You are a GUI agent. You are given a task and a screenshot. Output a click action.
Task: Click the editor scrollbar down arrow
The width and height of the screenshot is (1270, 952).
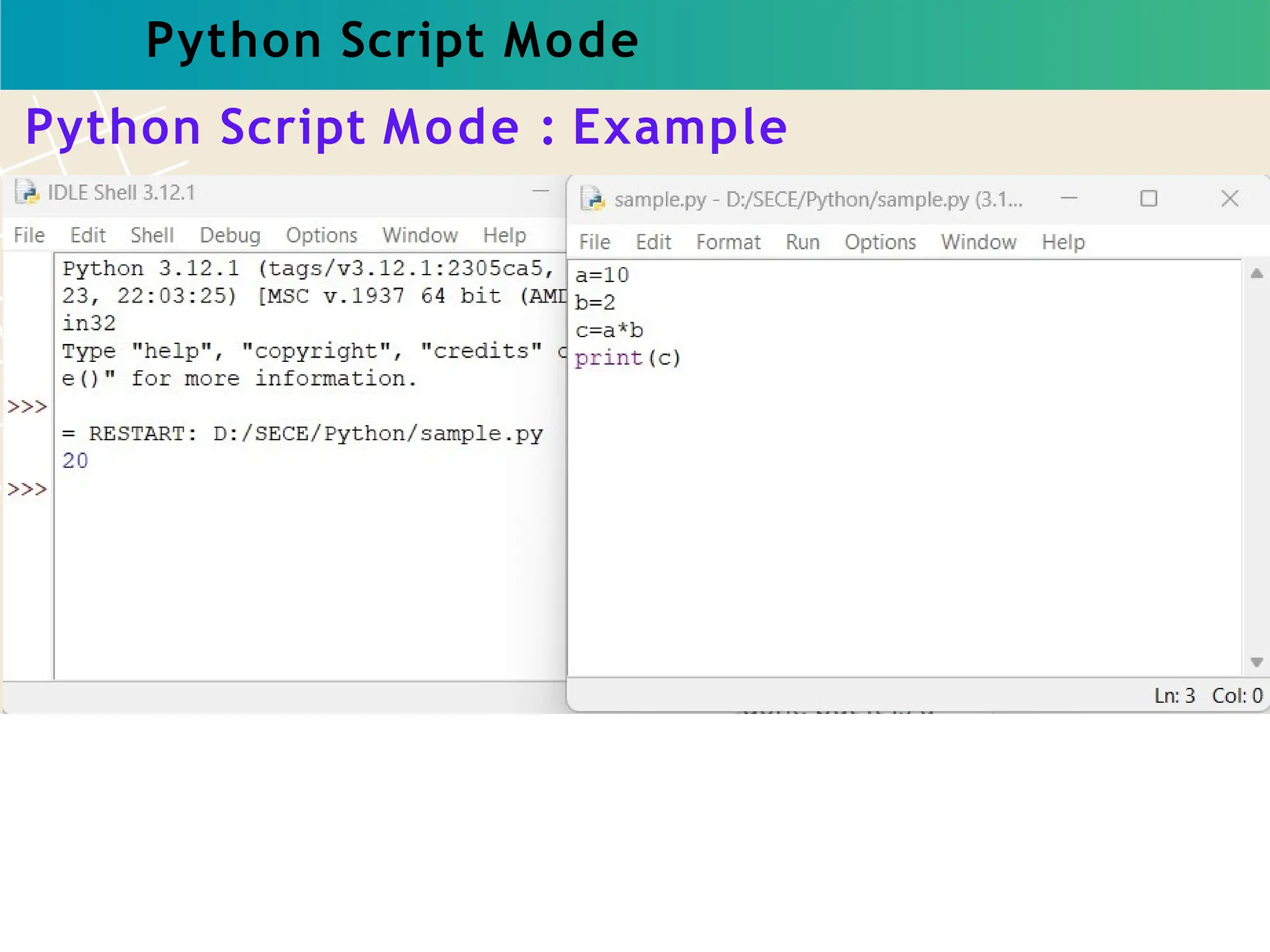1256,662
